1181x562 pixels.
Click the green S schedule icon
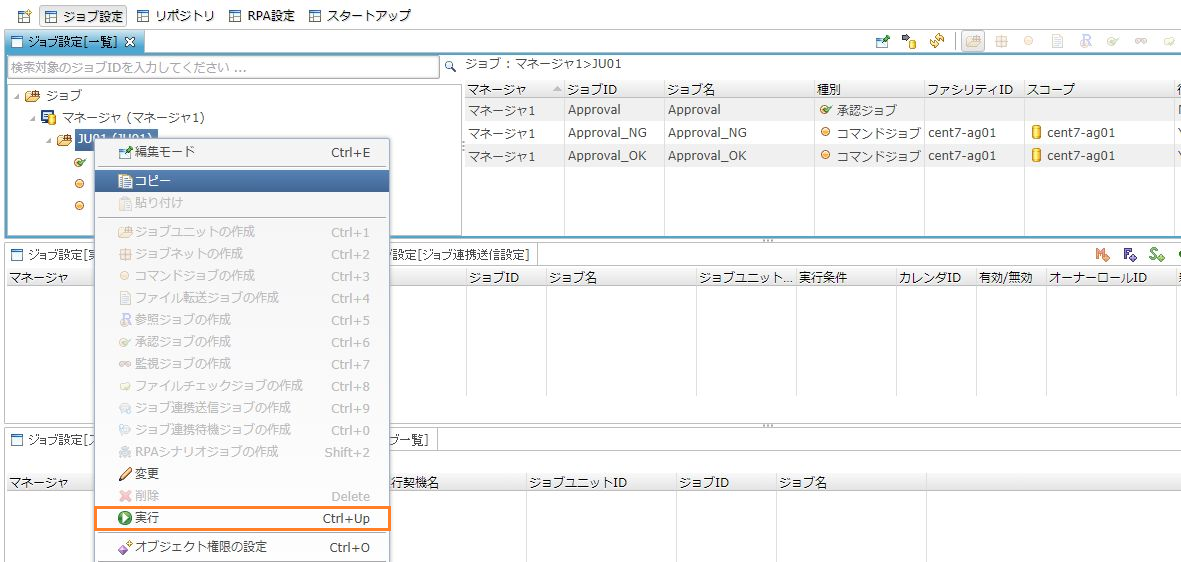(x=1156, y=255)
